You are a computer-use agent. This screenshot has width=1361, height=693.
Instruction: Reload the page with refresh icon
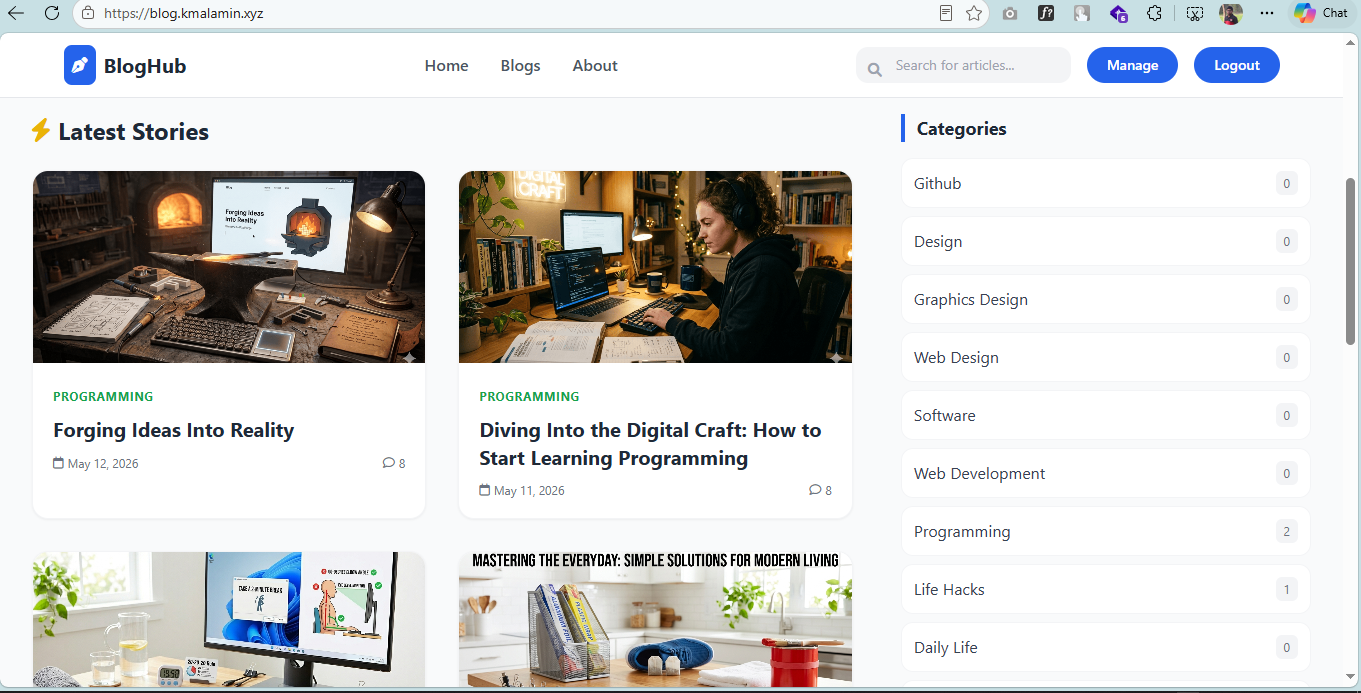tap(52, 13)
